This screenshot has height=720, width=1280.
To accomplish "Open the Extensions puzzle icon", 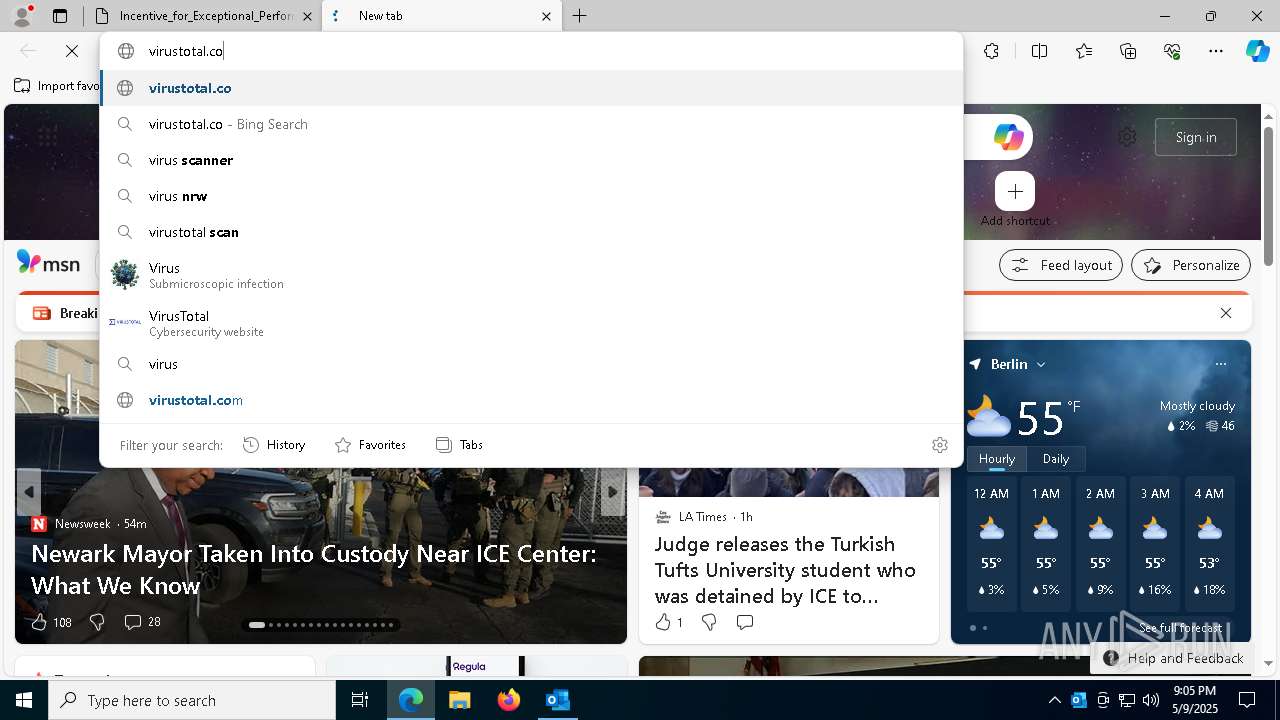I will [x=991, y=51].
